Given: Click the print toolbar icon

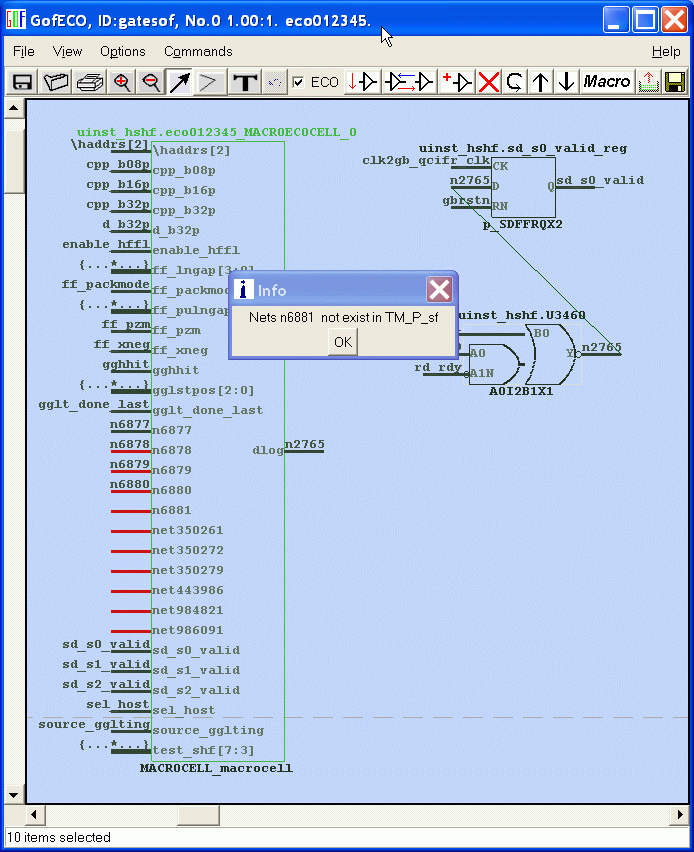Looking at the screenshot, I should click(x=90, y=82).
